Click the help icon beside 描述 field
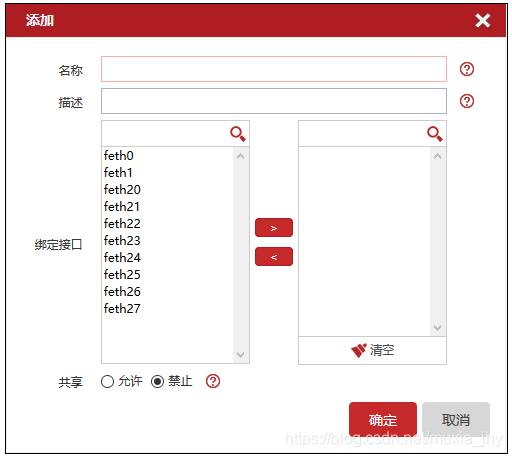The image size is (512, 457). click(x=467, y=101)
